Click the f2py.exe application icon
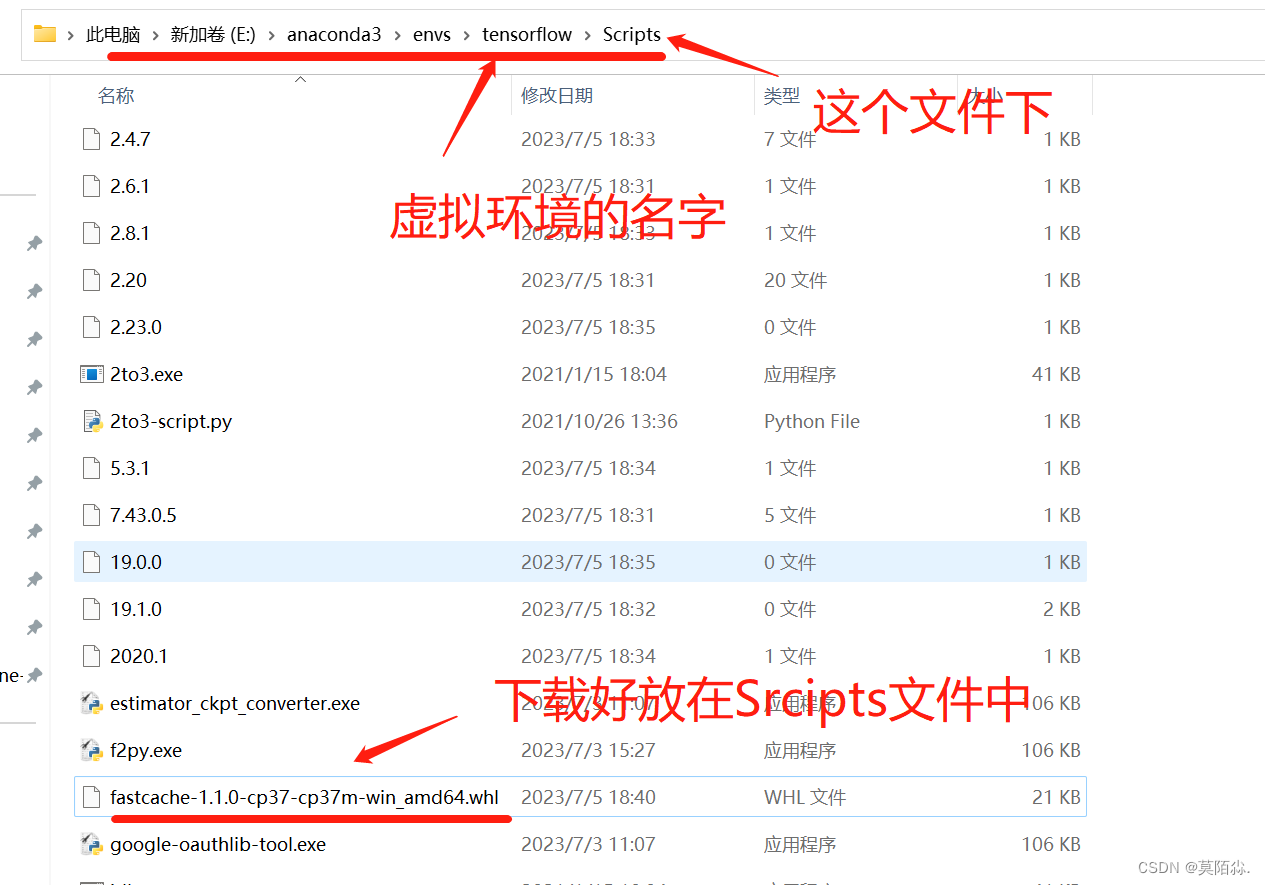Image resolution: width=1265 pixels, height=885 pixels. coord(91,750)
